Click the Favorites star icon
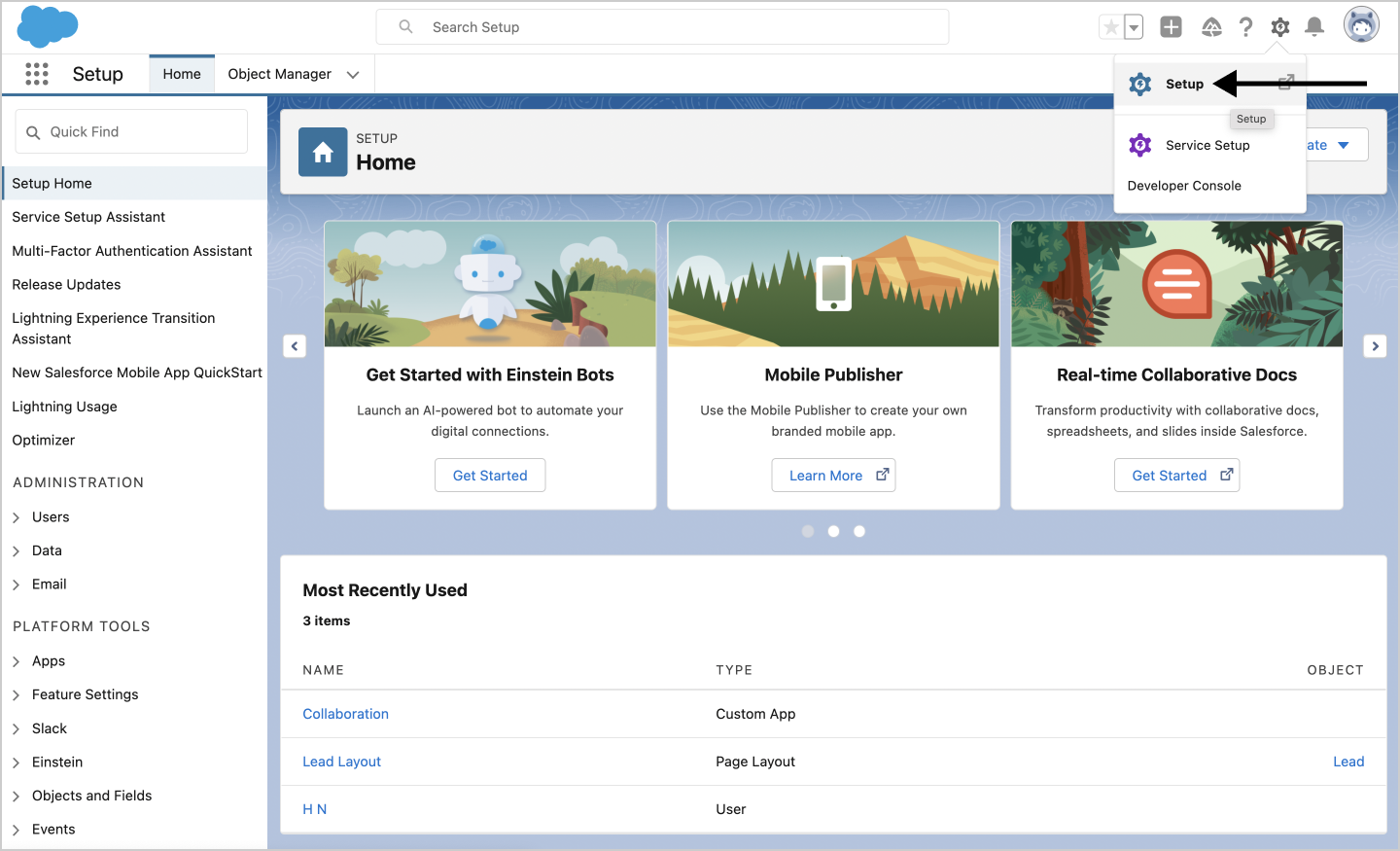Viewport: 1400px width, 851px height. [1110, 27]
